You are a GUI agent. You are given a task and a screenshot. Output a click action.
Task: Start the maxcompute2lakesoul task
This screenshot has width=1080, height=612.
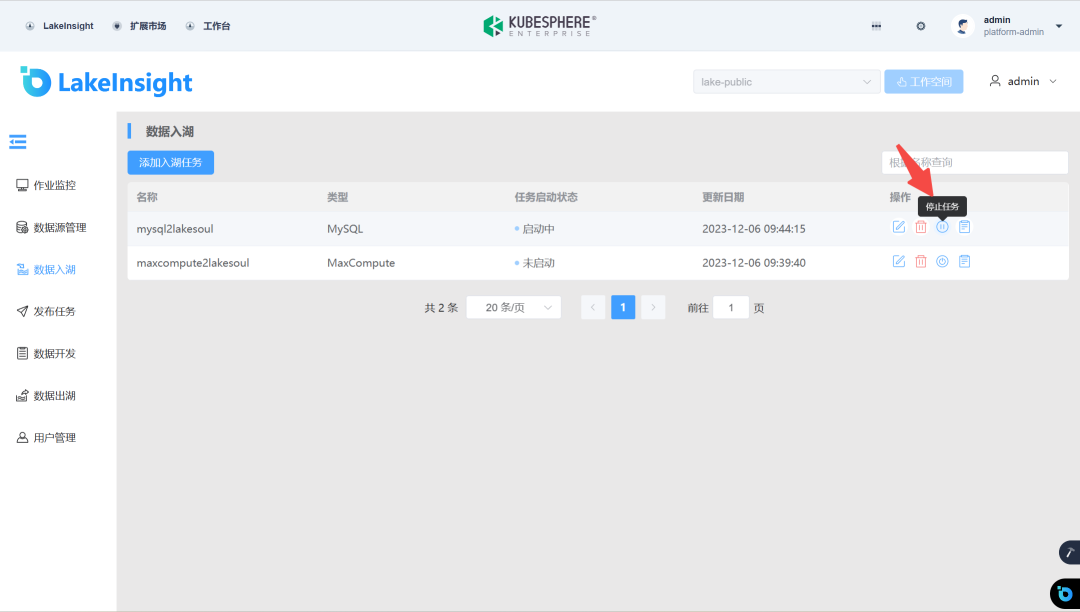(x=942, y=261)
